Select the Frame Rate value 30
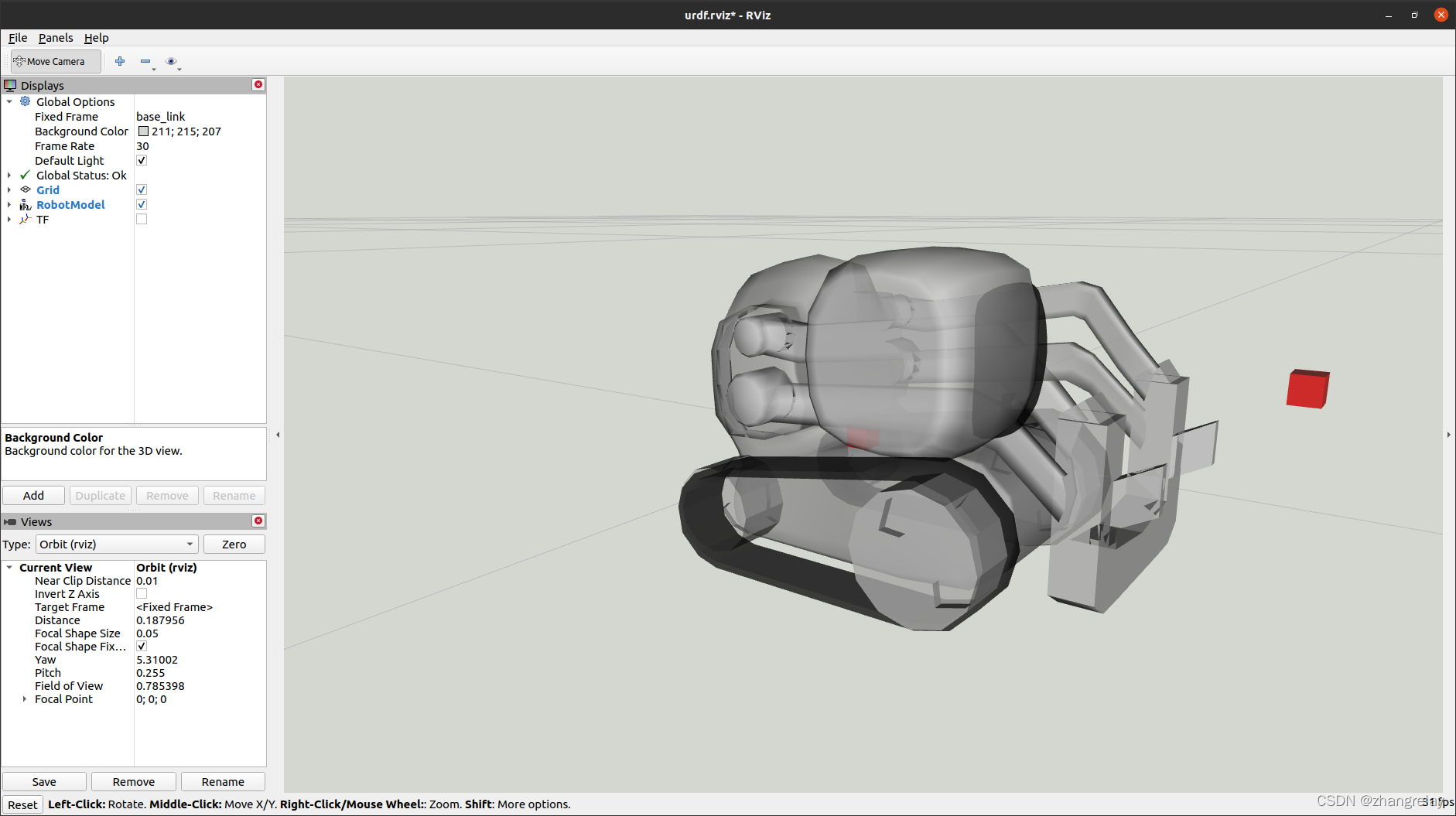 [x=142, y=145]
